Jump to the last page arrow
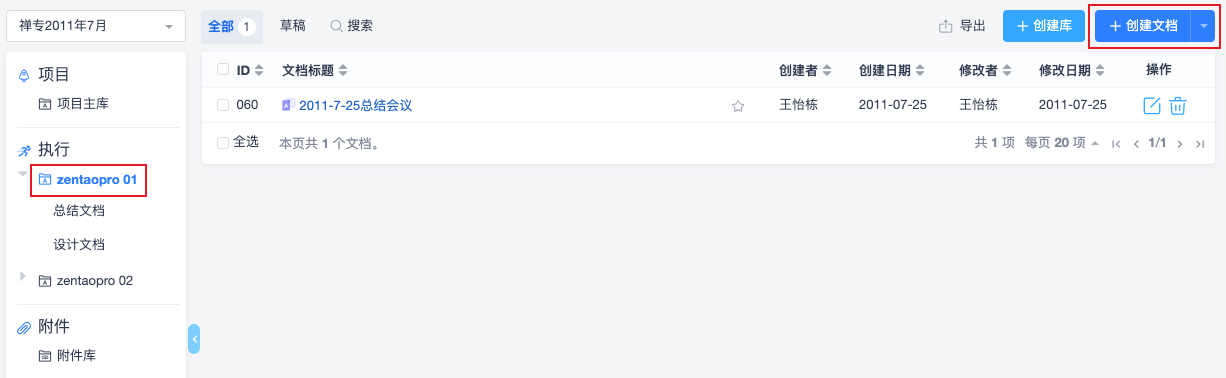The width and height of the screenshot is (1226, 378). (x=1200, y=144)
